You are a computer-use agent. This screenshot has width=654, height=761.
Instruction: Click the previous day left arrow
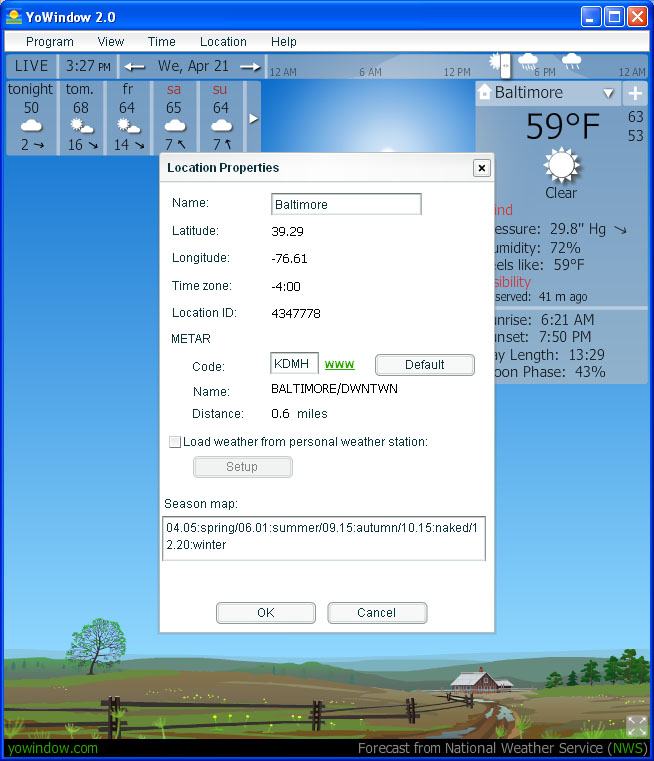click(x=134, y=66)
